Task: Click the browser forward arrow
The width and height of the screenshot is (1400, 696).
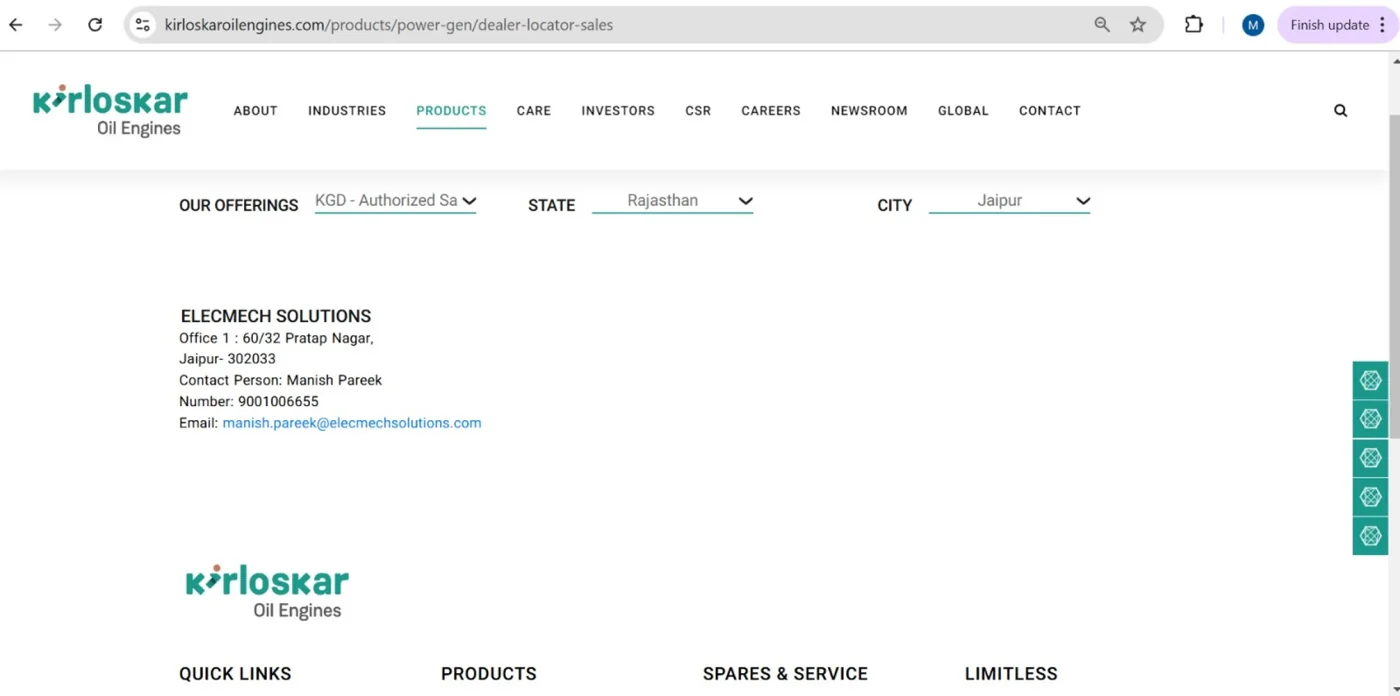Action: coord(55,25)
